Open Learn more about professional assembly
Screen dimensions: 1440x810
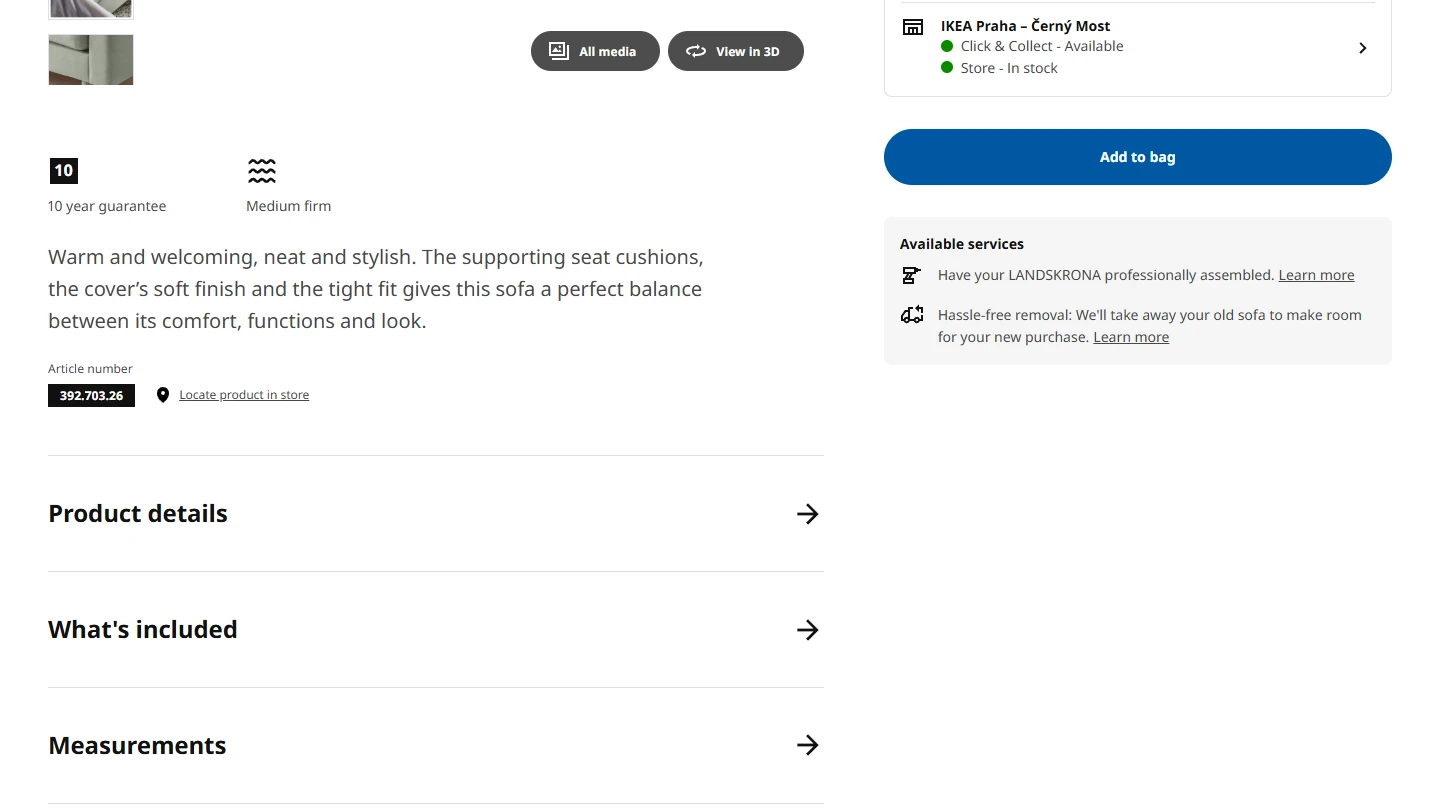[1316, 275]
